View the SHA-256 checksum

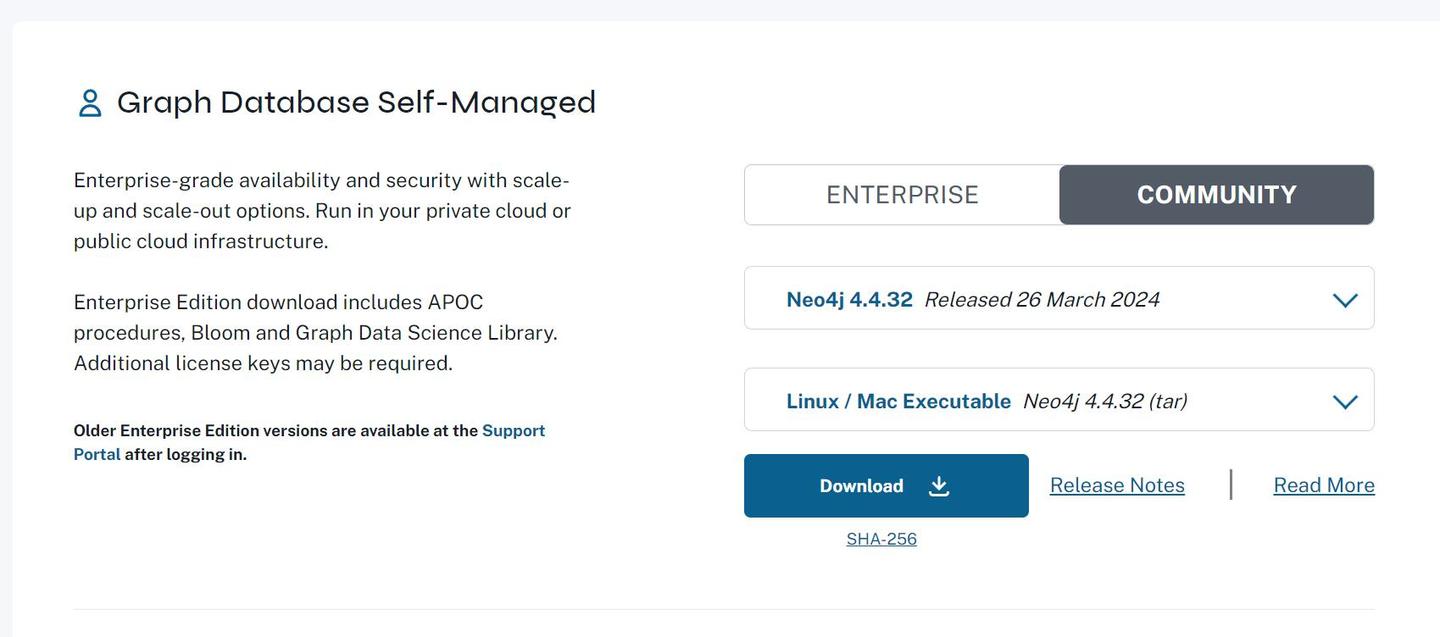tap(881, 537)
